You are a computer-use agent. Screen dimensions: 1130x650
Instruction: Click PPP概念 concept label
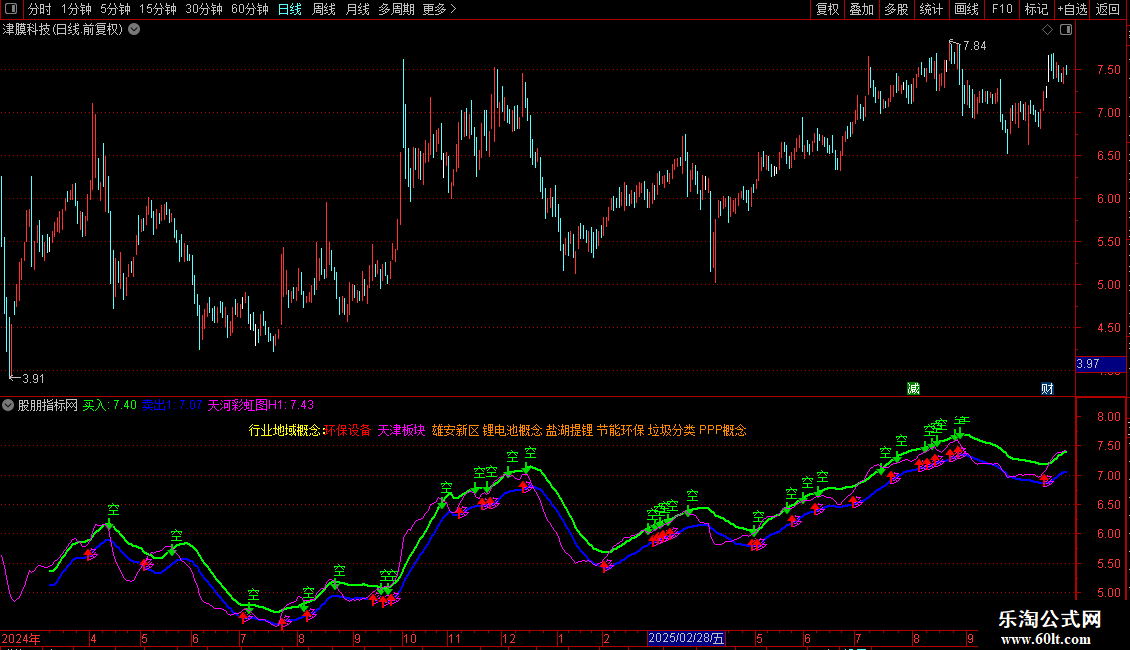[x=723, y=430]
